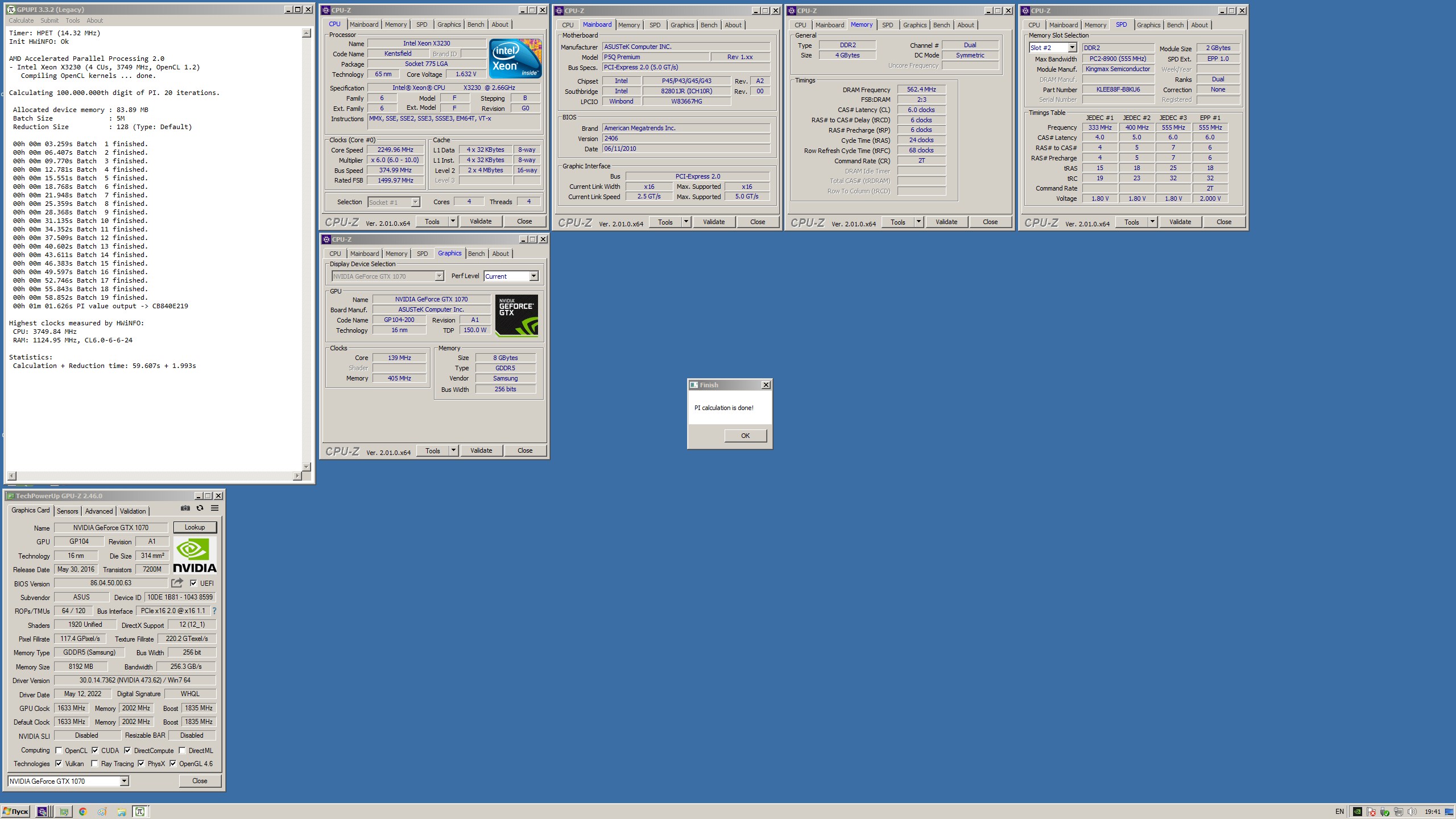The width and height of the screenshot is (1456, 819).
Task: Expand Tools arrow in CPU-Z Mainboard window
Action: pyautogui.click(x=686, y=222)
